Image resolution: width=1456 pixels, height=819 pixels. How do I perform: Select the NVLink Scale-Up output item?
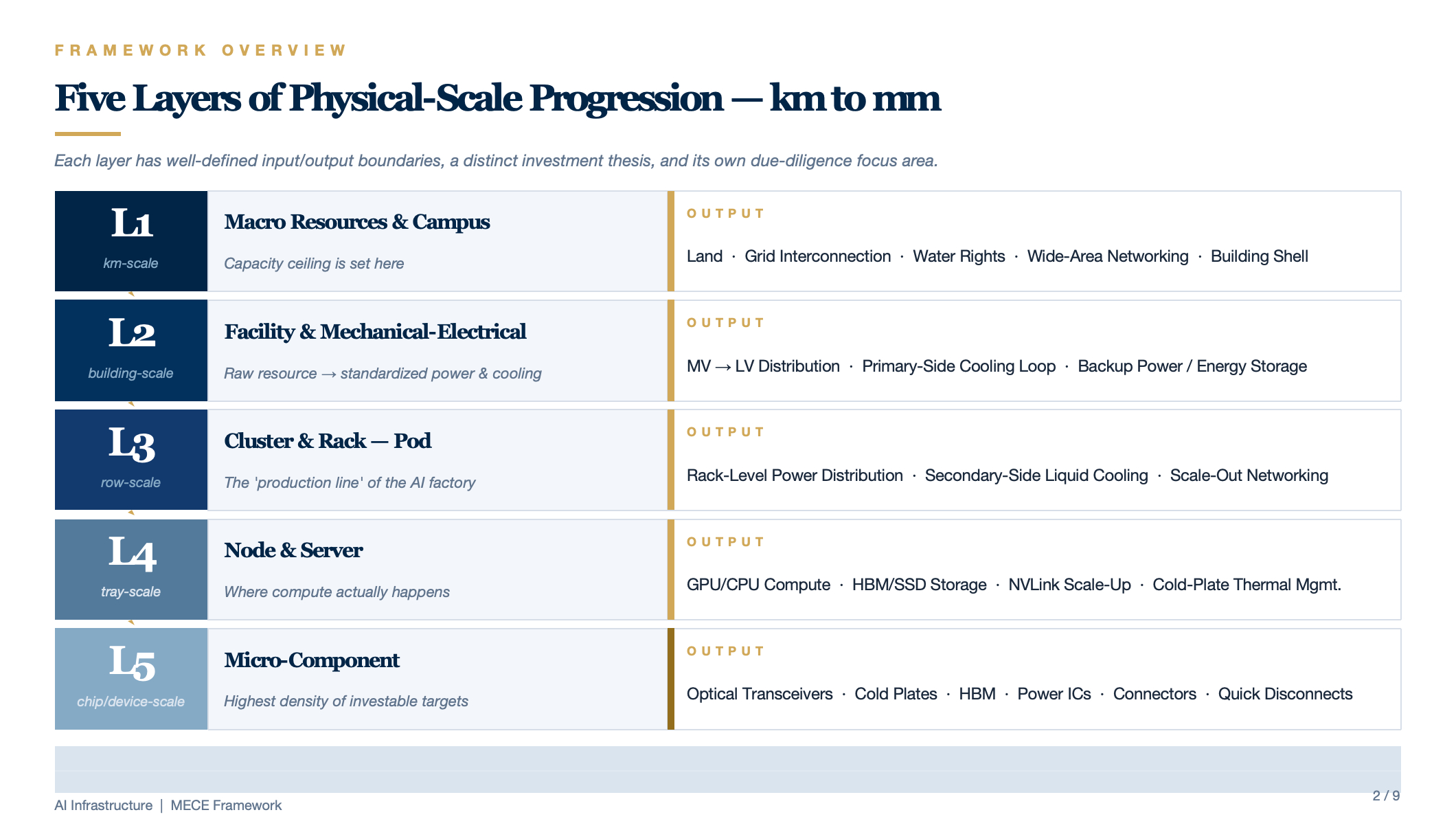click(x=1069, y=585)
